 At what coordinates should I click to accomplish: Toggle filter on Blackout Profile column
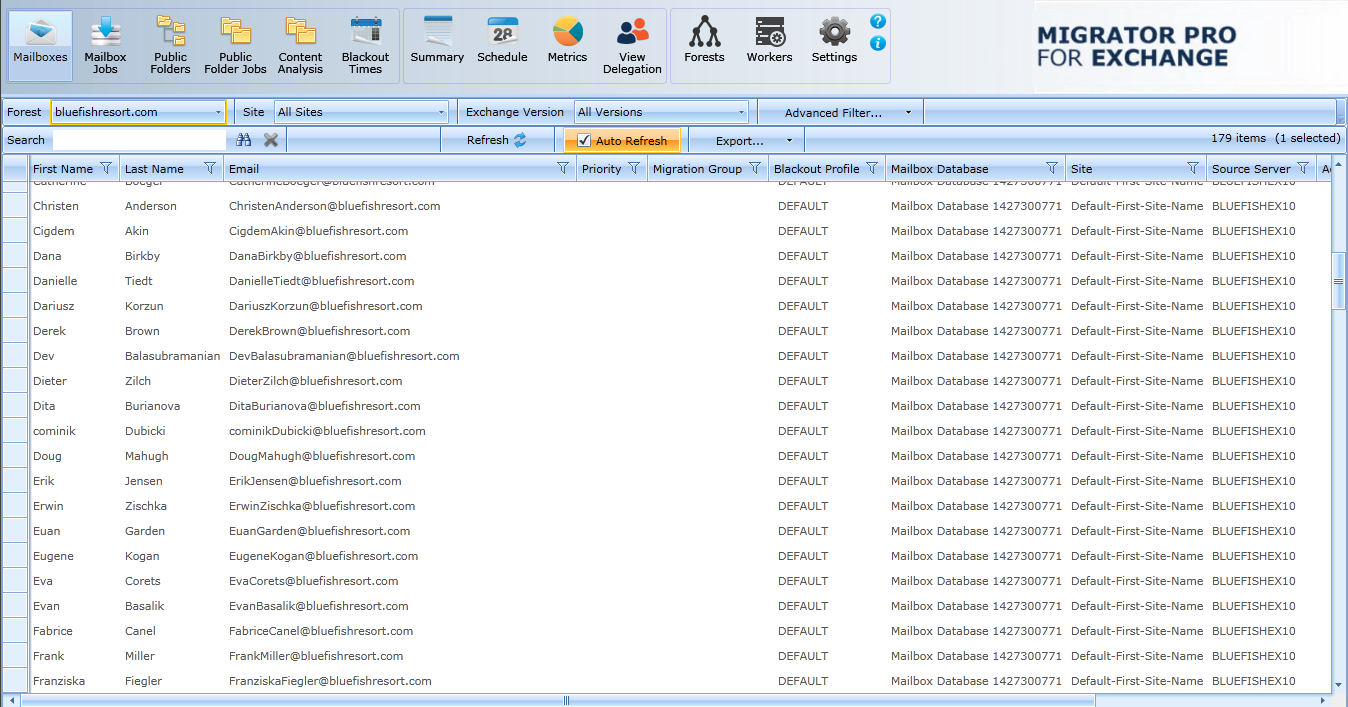[872, 169]
